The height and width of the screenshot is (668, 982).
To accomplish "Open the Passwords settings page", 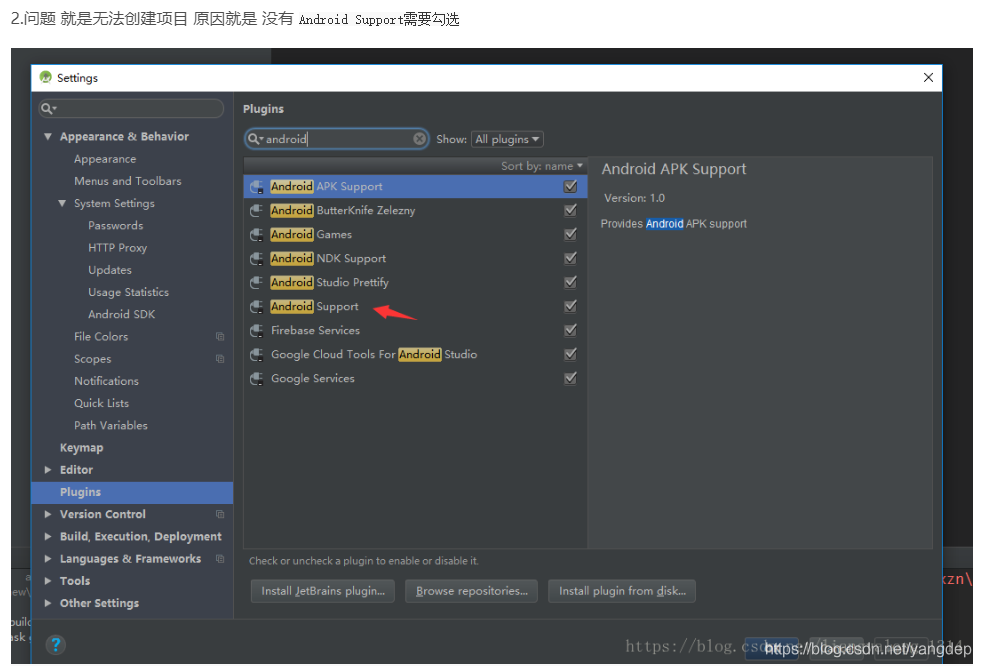I will click(115, 225).
